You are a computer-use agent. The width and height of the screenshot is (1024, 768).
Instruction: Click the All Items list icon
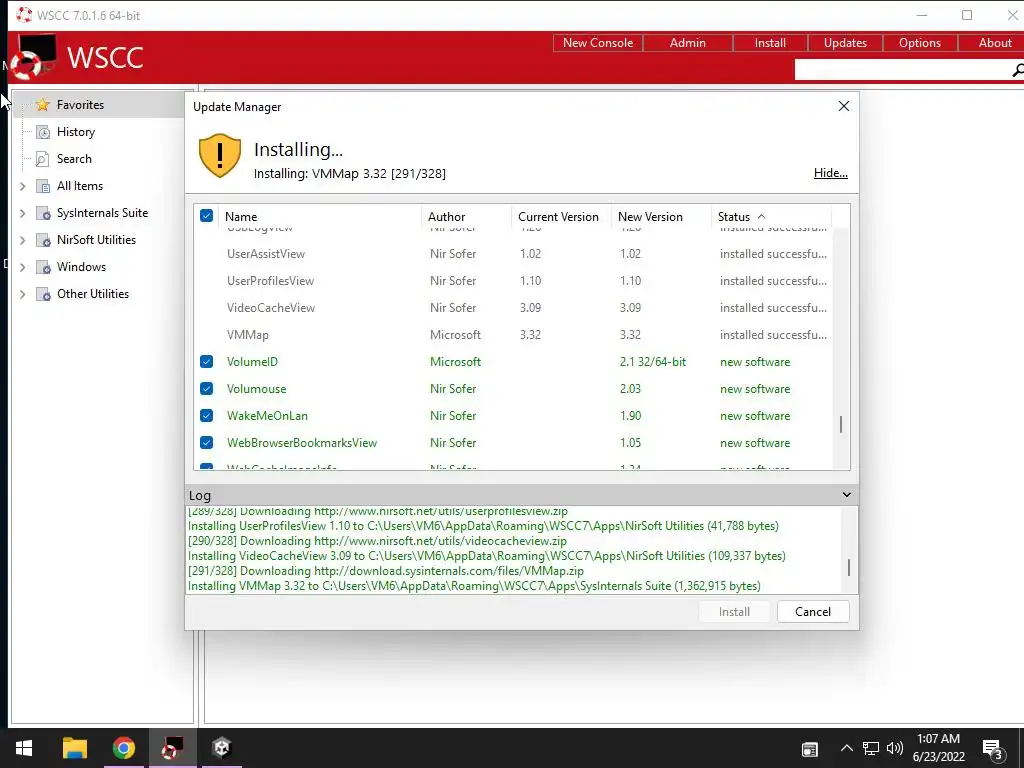coord(42,186)
